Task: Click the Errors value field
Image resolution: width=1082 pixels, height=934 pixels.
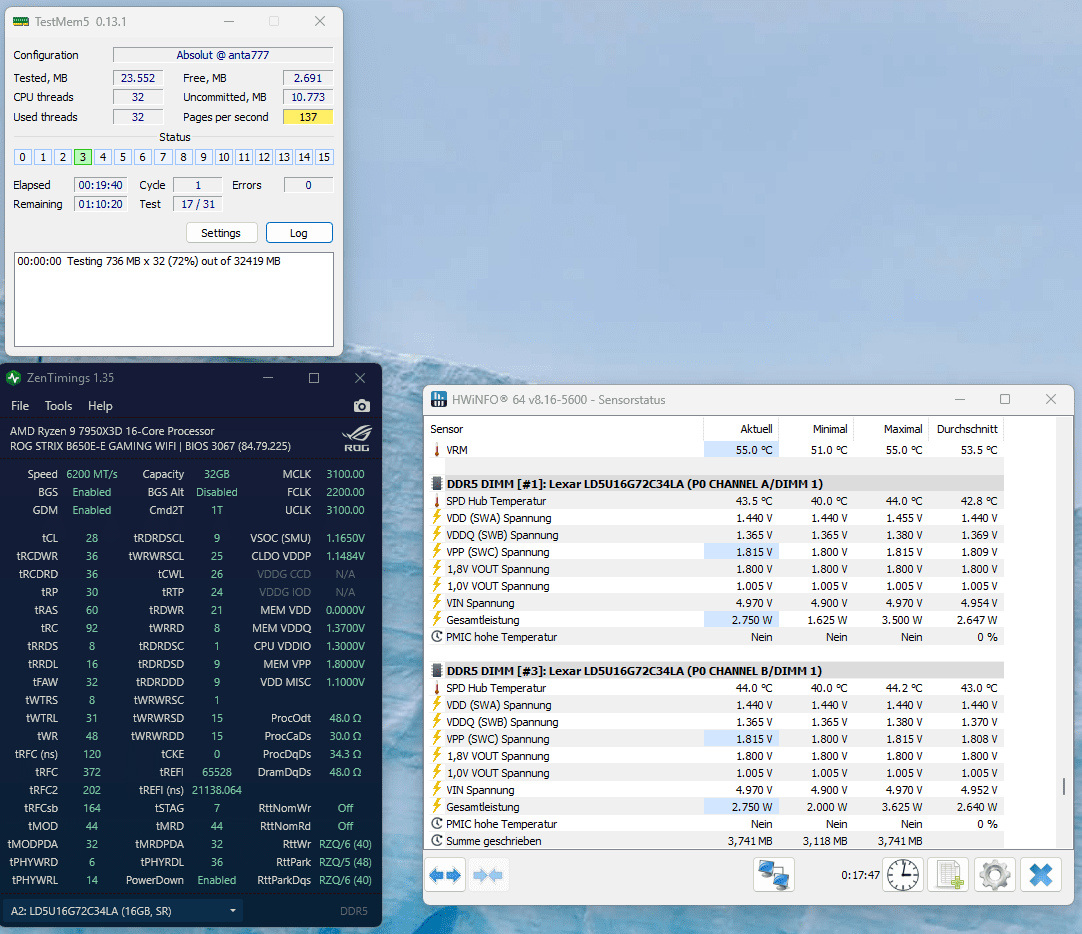Action: click(308, 185)
